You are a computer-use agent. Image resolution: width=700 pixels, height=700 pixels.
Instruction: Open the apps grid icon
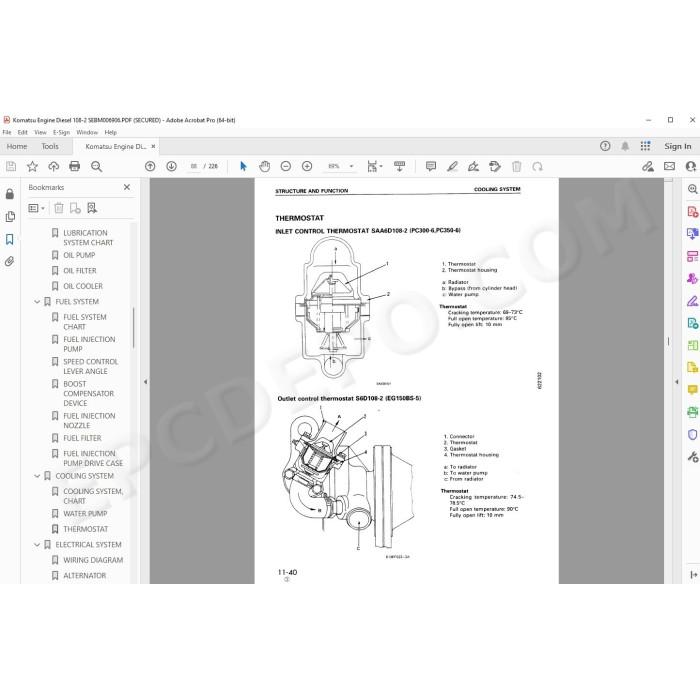click(645, 146)
